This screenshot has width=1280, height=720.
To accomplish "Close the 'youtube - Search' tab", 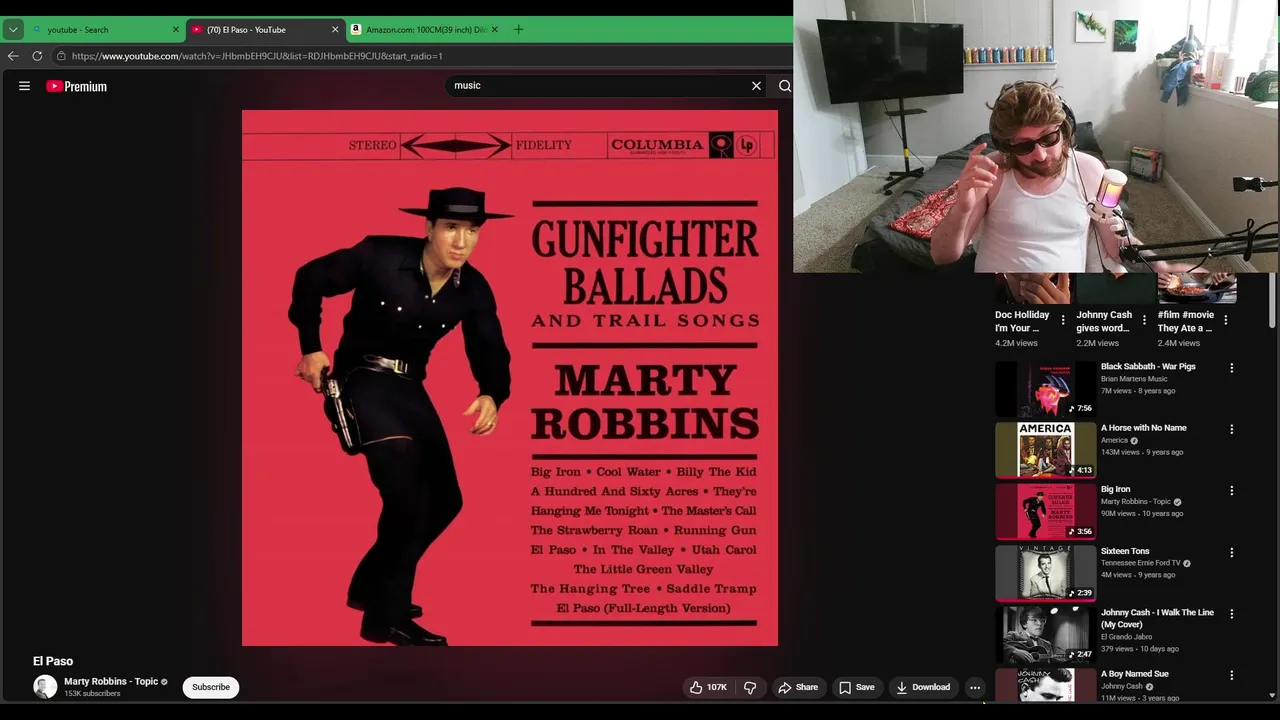I will (175, 30).
